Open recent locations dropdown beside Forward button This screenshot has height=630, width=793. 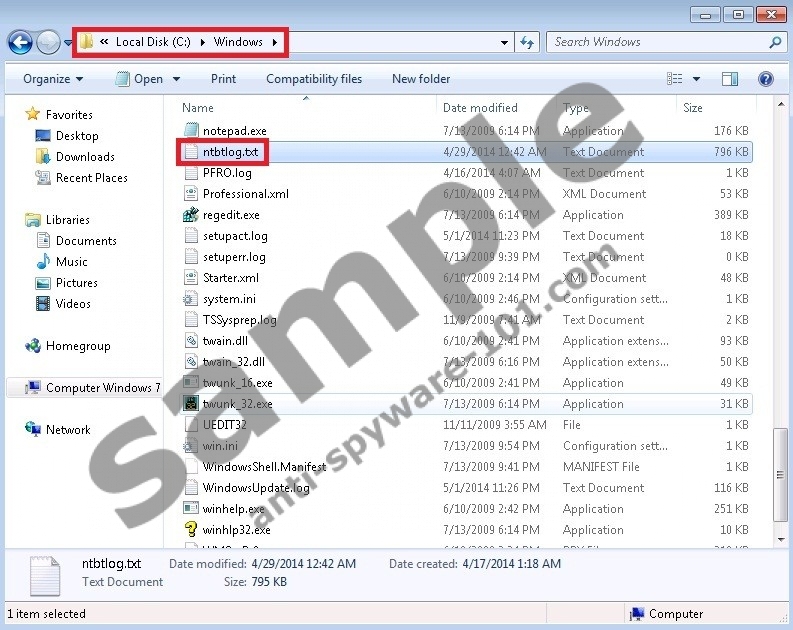point(68,43)
